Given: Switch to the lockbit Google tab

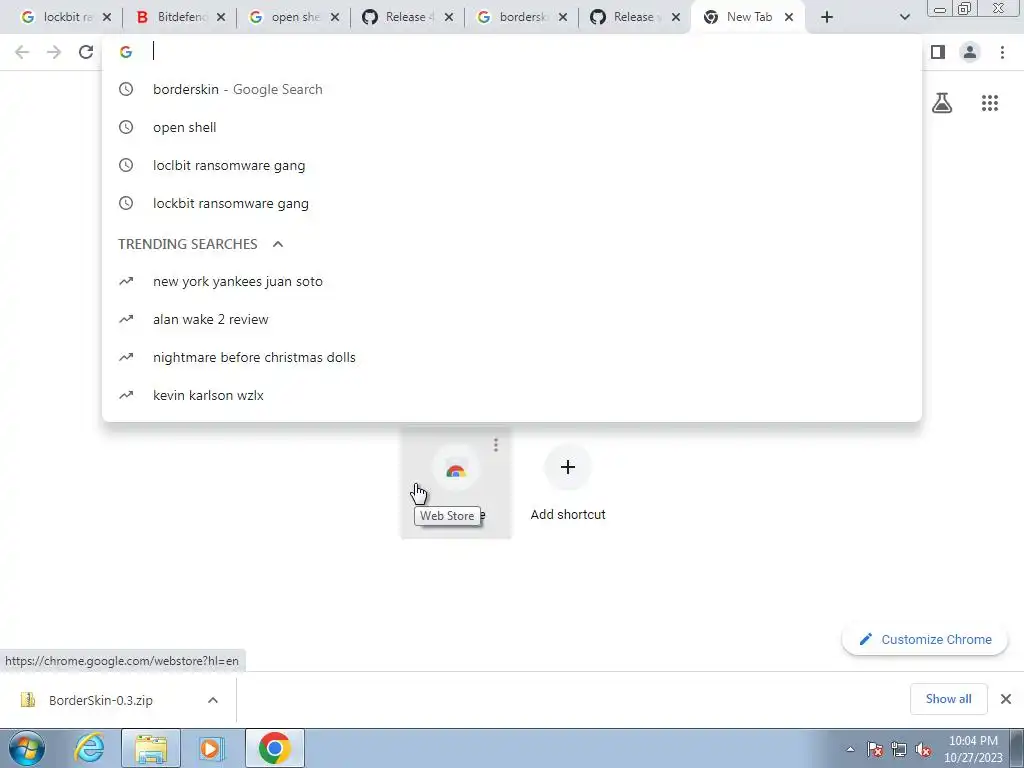Looking at the screenshot, I should coord(57,17).
